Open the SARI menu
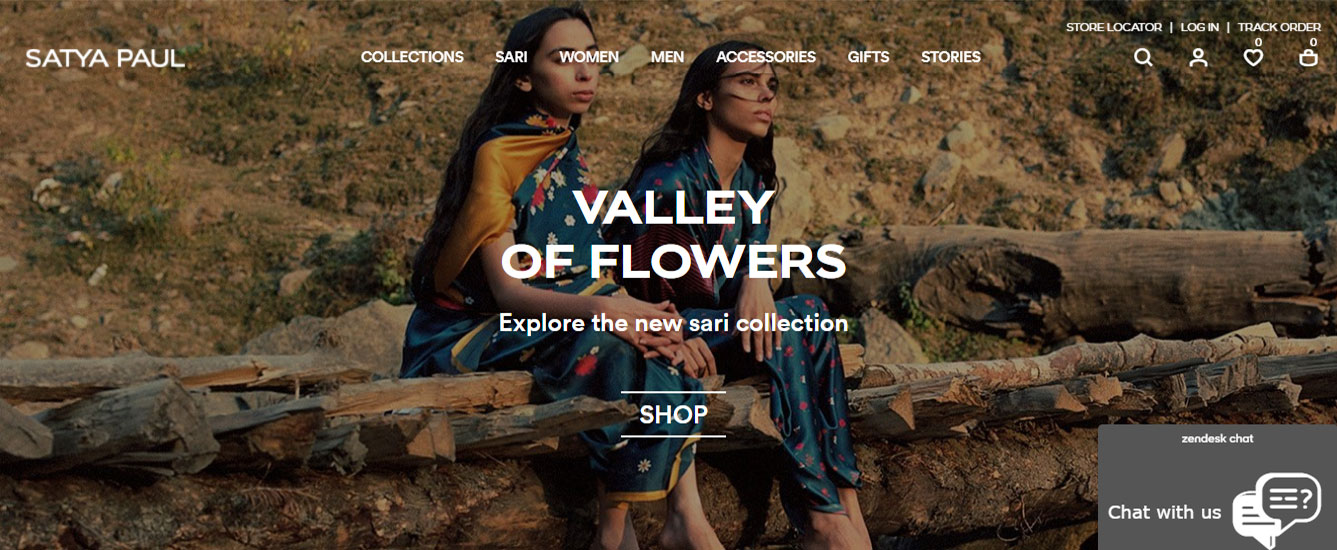Viewport: 1337px width, 550px height. (511, 57)
